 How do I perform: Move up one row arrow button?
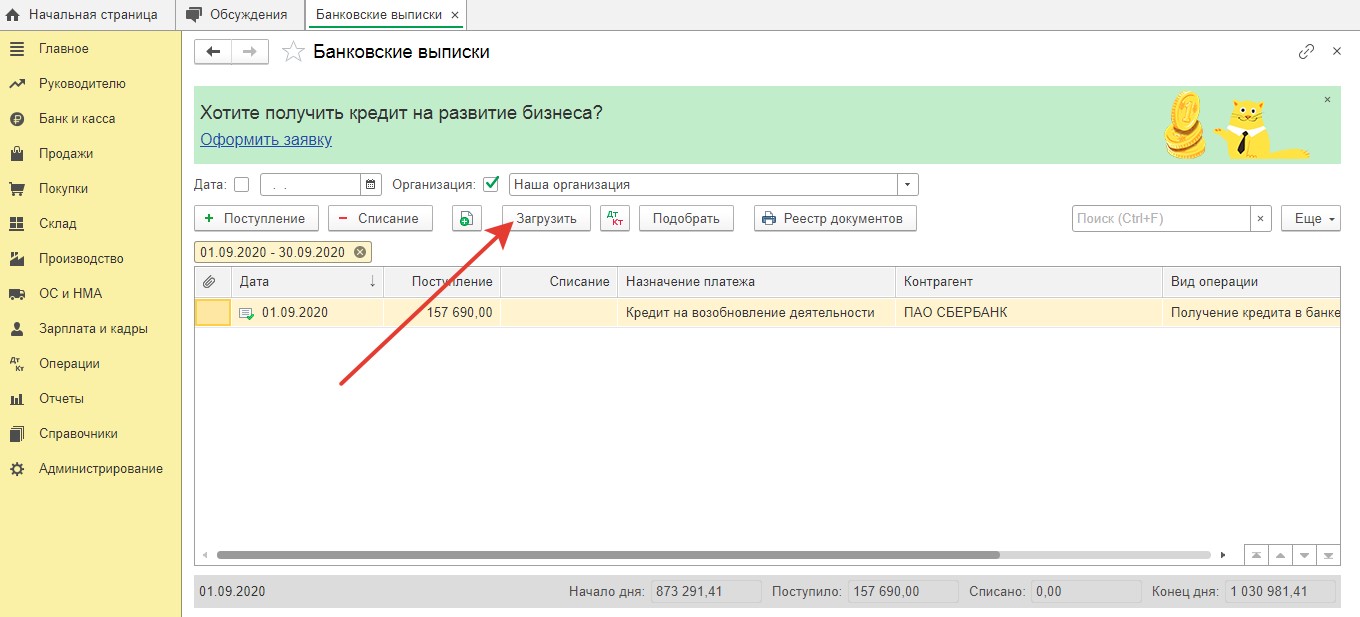pos(1280,555)
